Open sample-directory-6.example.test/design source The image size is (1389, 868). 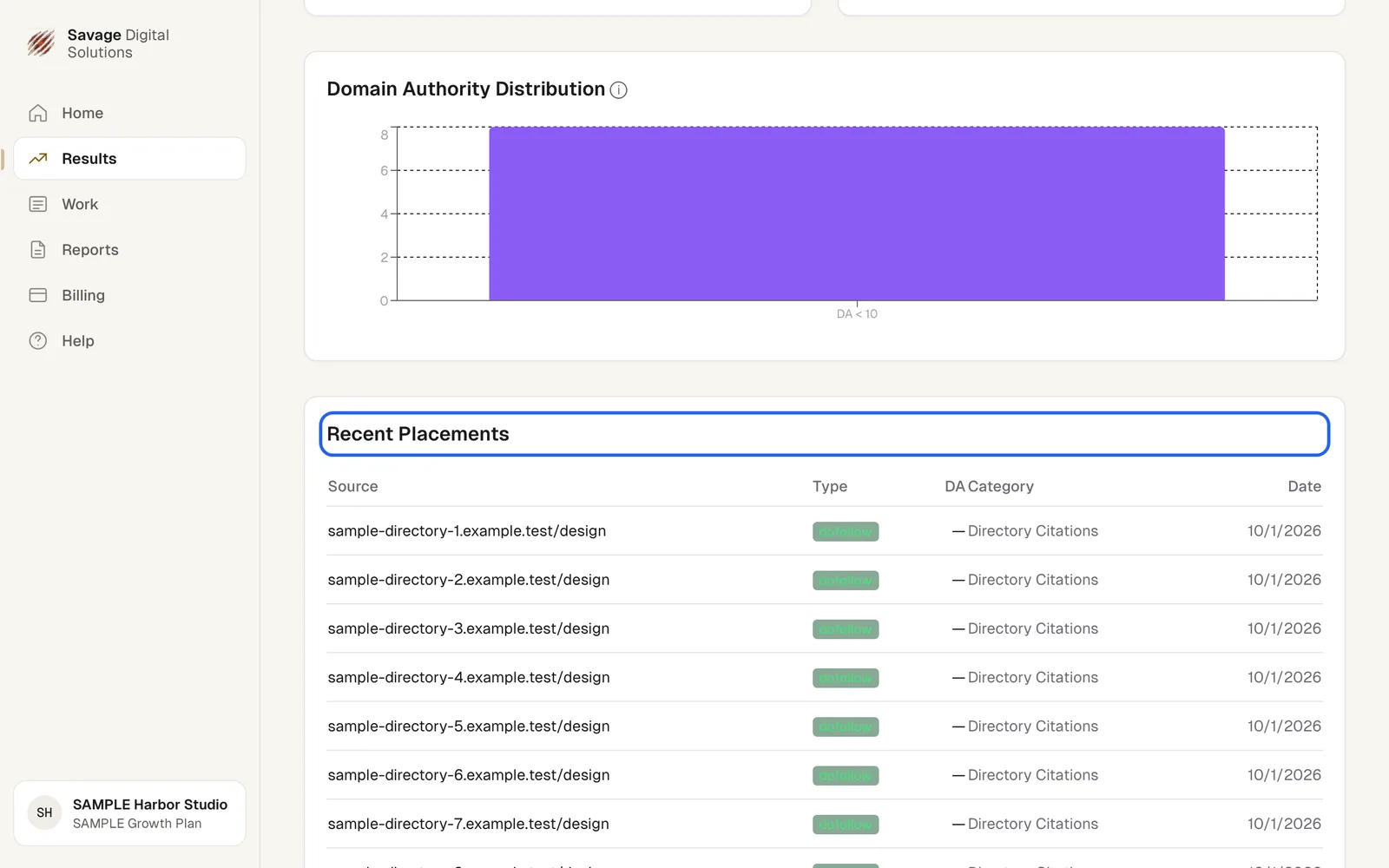pos(469,775)
